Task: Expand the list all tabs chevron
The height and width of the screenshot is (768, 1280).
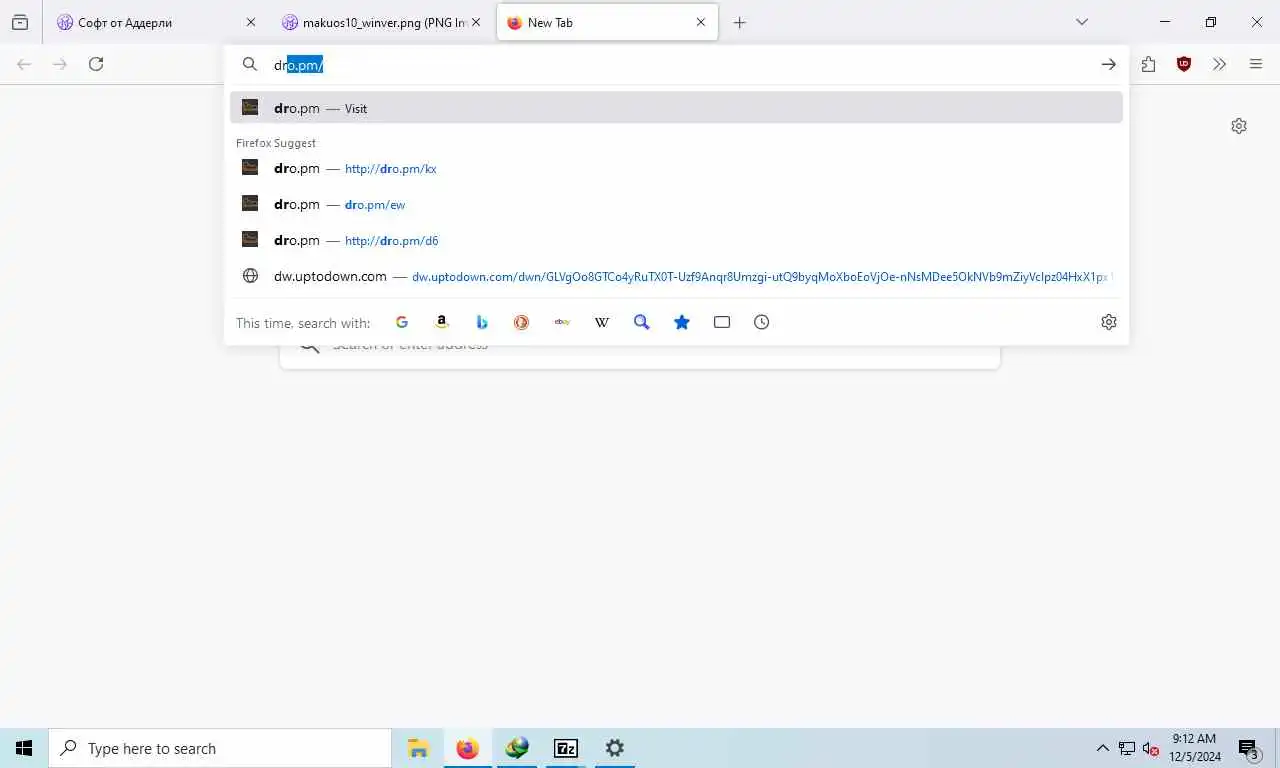Action: pos(1082,22)
